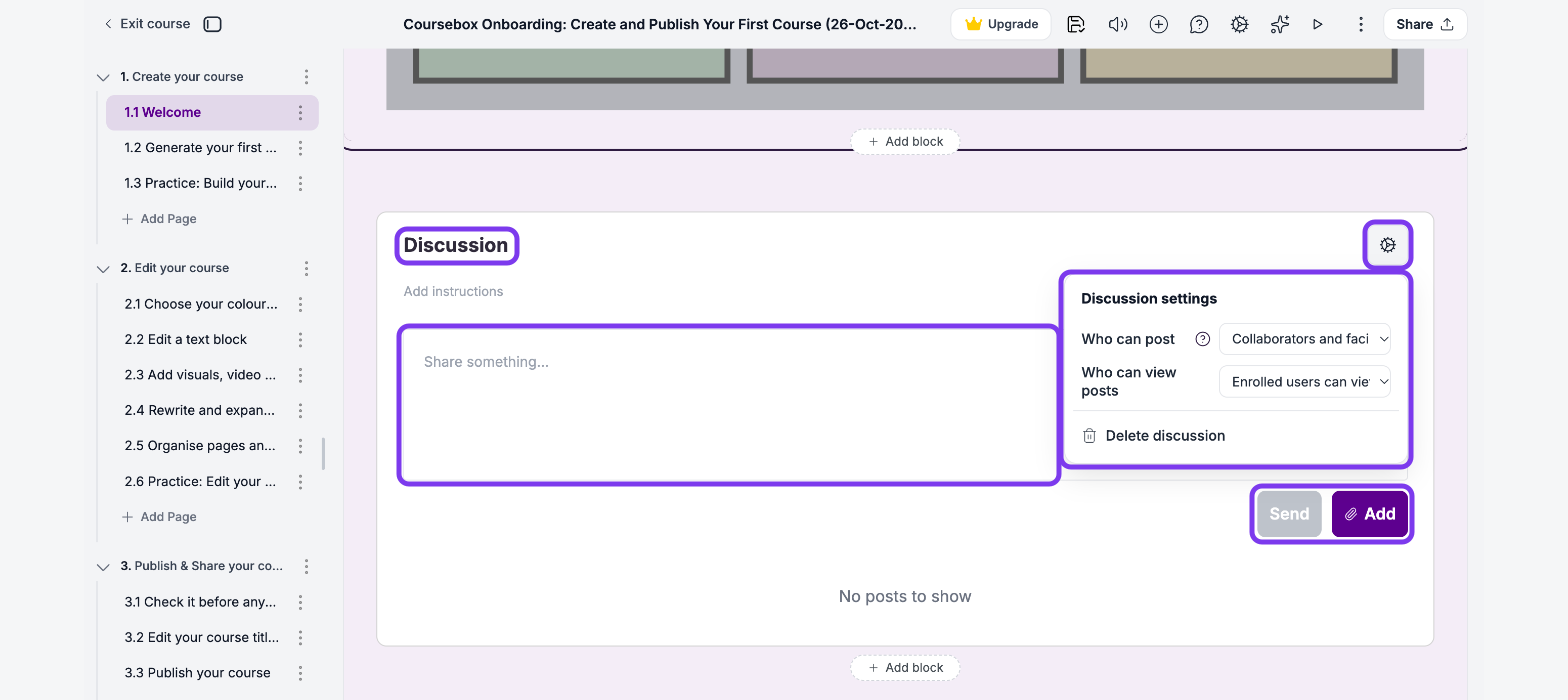This screenshot has height=700, width=1568.
Task: Open options for page 3.2 Edit your course title
Action: point(300,638)
